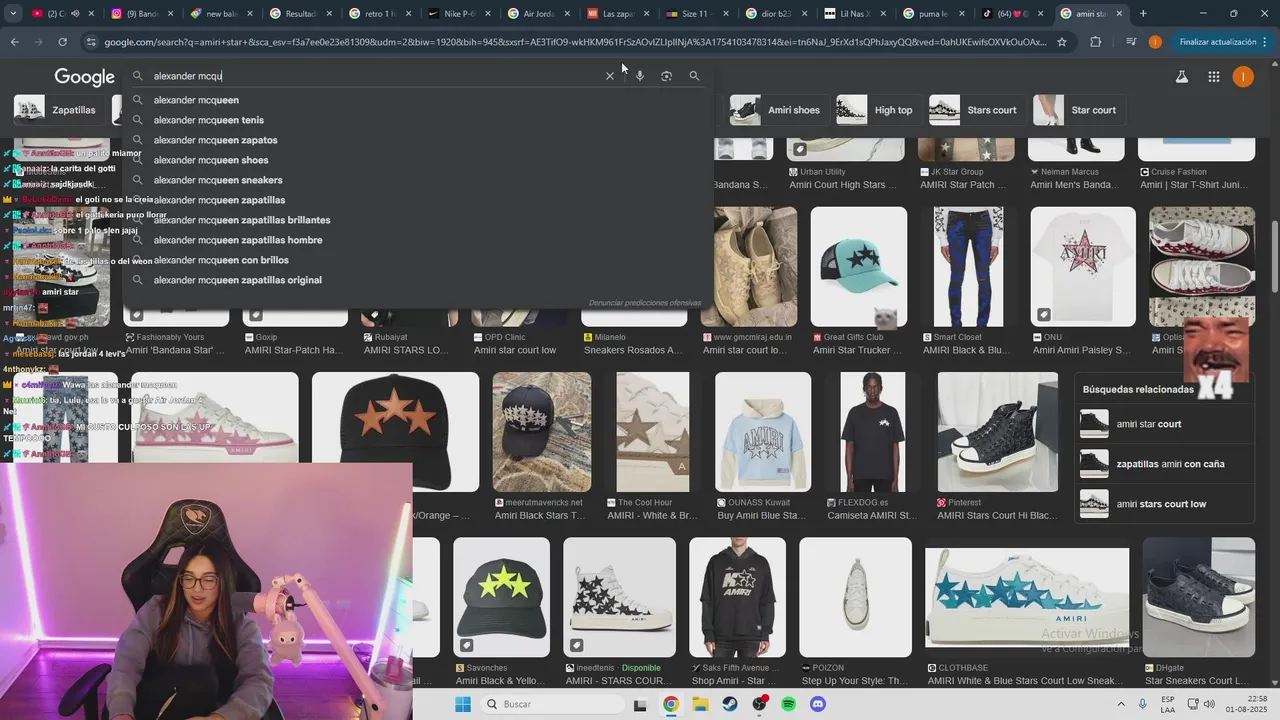Open Amiri paisley star t-shirt image
The height and width of the screenshot is (720, 1280).
tap(1083, 267)
